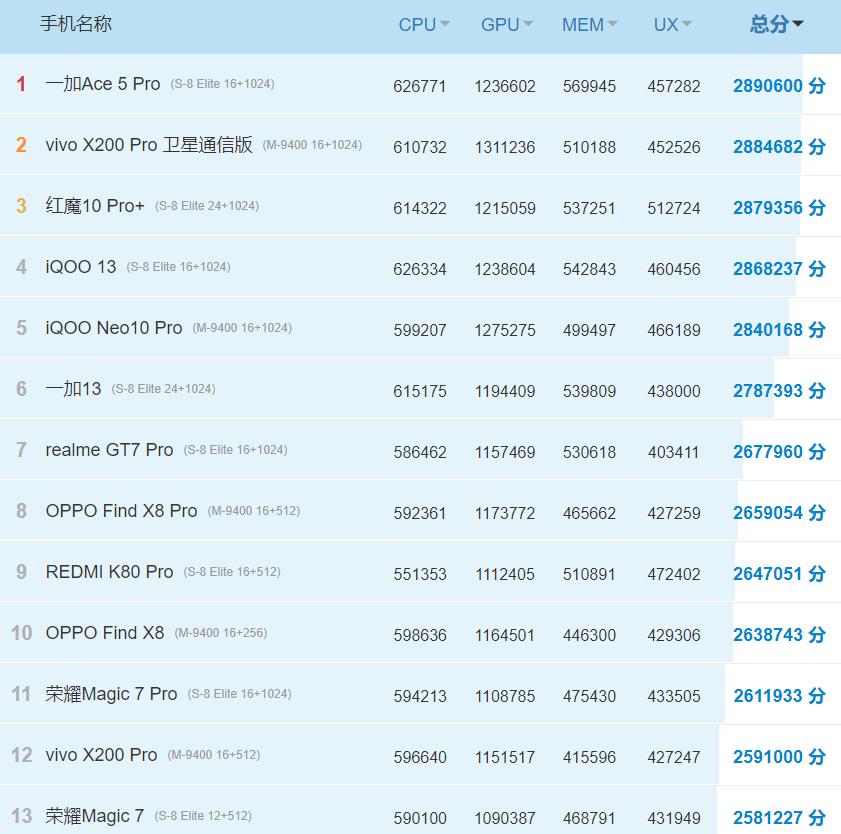Sort by UX score column
841x834 pixels.
[672, 25]
